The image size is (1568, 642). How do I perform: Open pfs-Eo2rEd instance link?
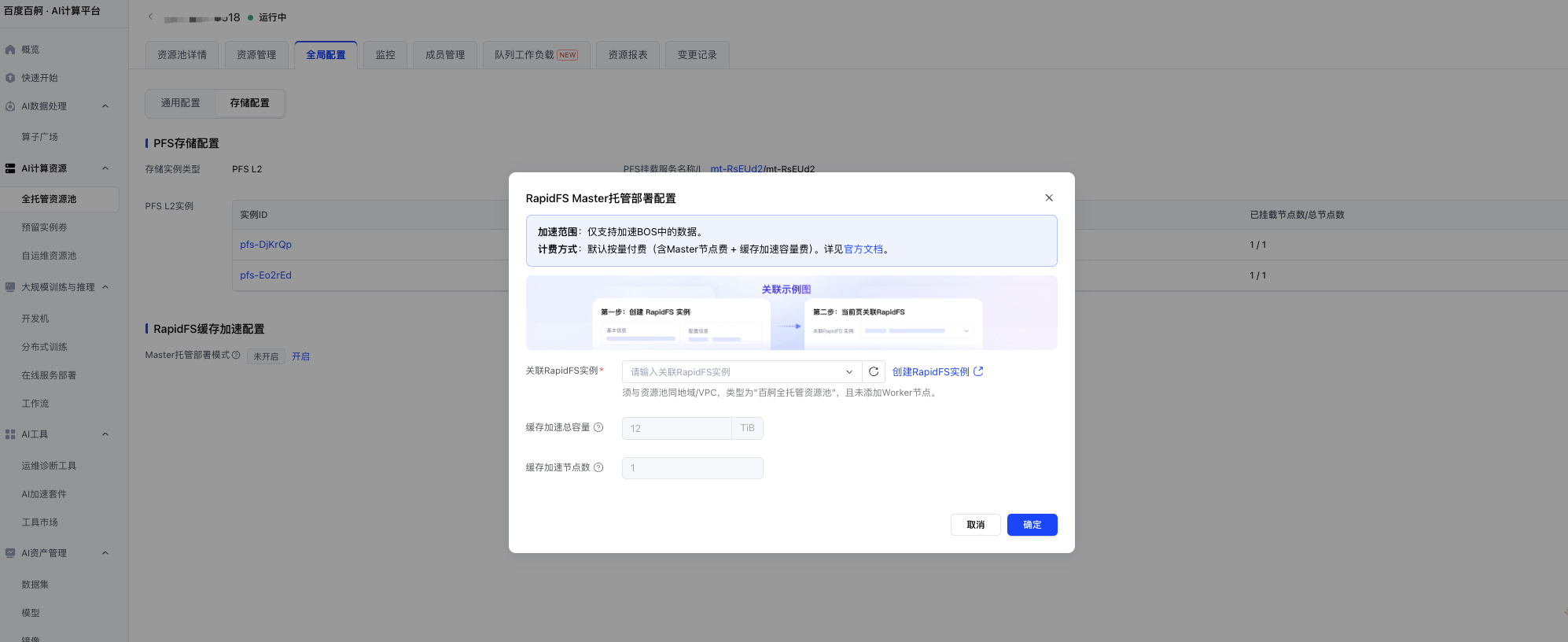point(266,275)
